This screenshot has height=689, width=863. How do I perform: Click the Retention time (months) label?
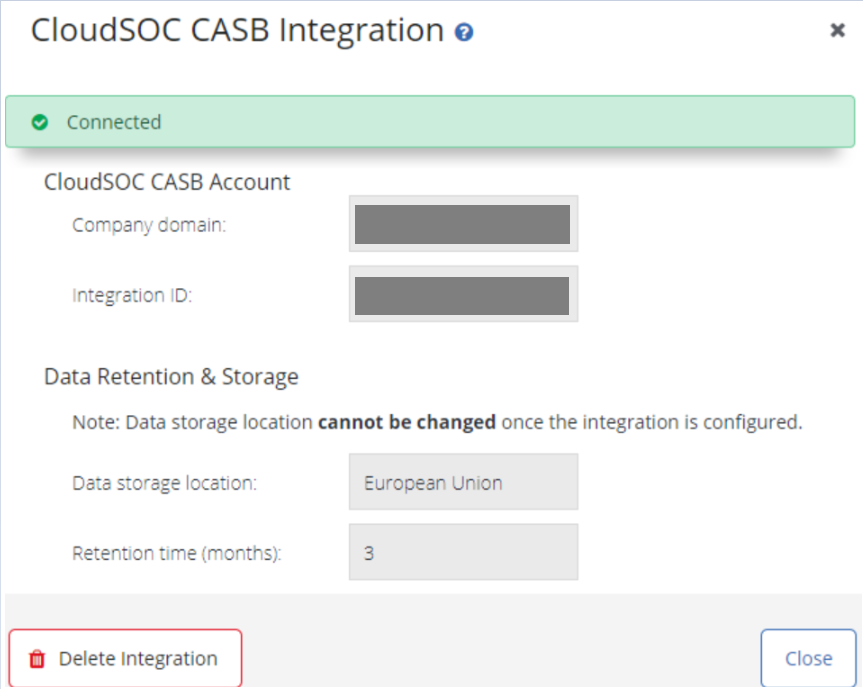pyautogui.click(x=176, y=552)
